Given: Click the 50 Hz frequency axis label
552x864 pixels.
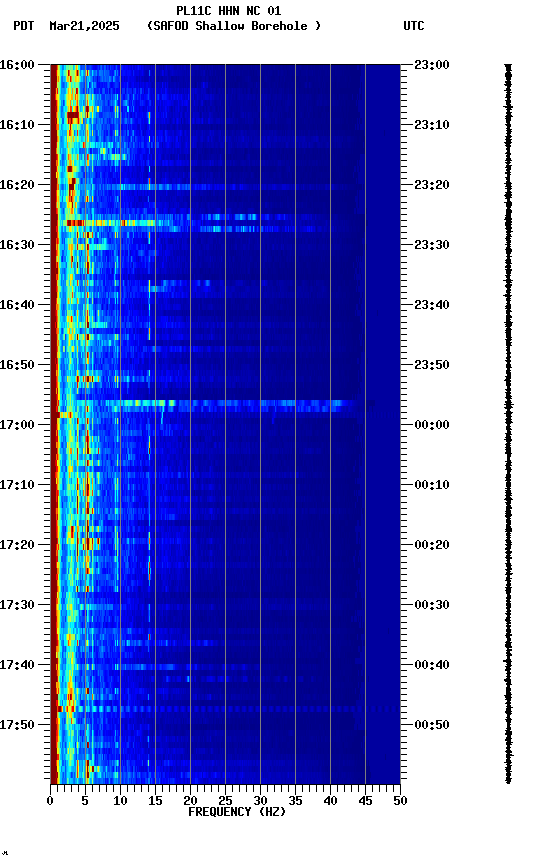Looking at the screenshot, I should (400, 801).
